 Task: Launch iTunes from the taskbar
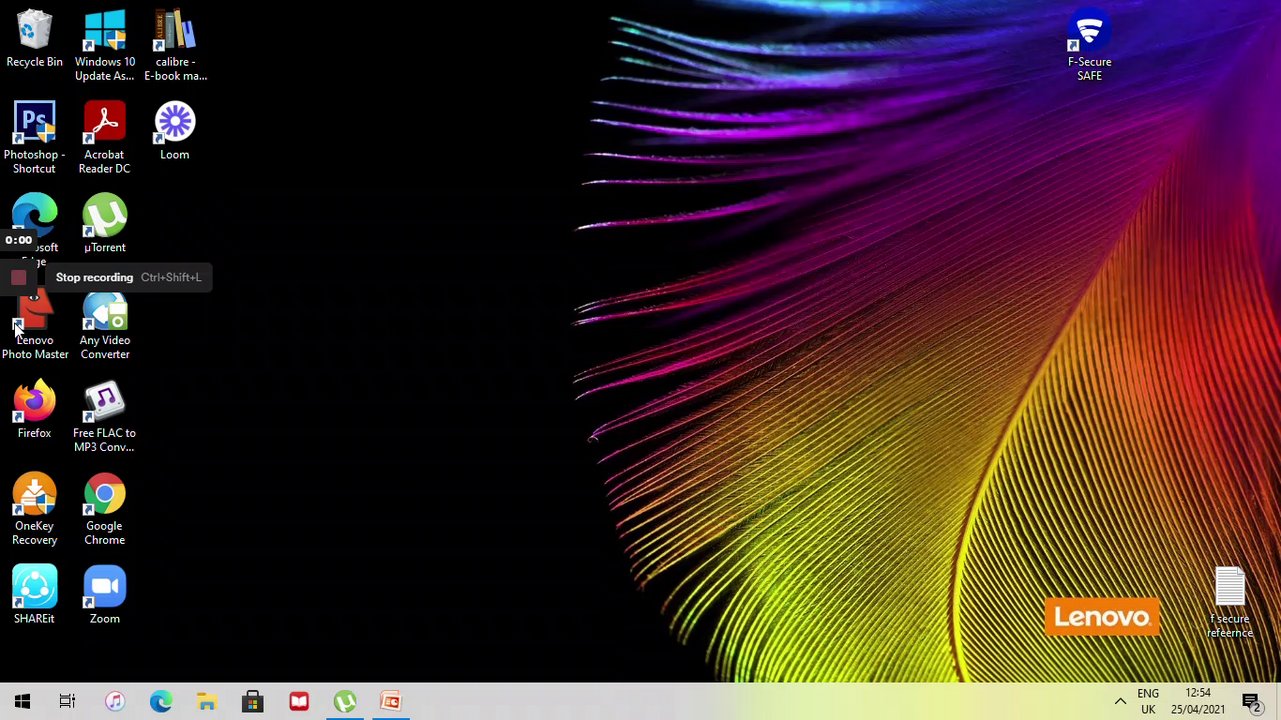click(115, 702)
